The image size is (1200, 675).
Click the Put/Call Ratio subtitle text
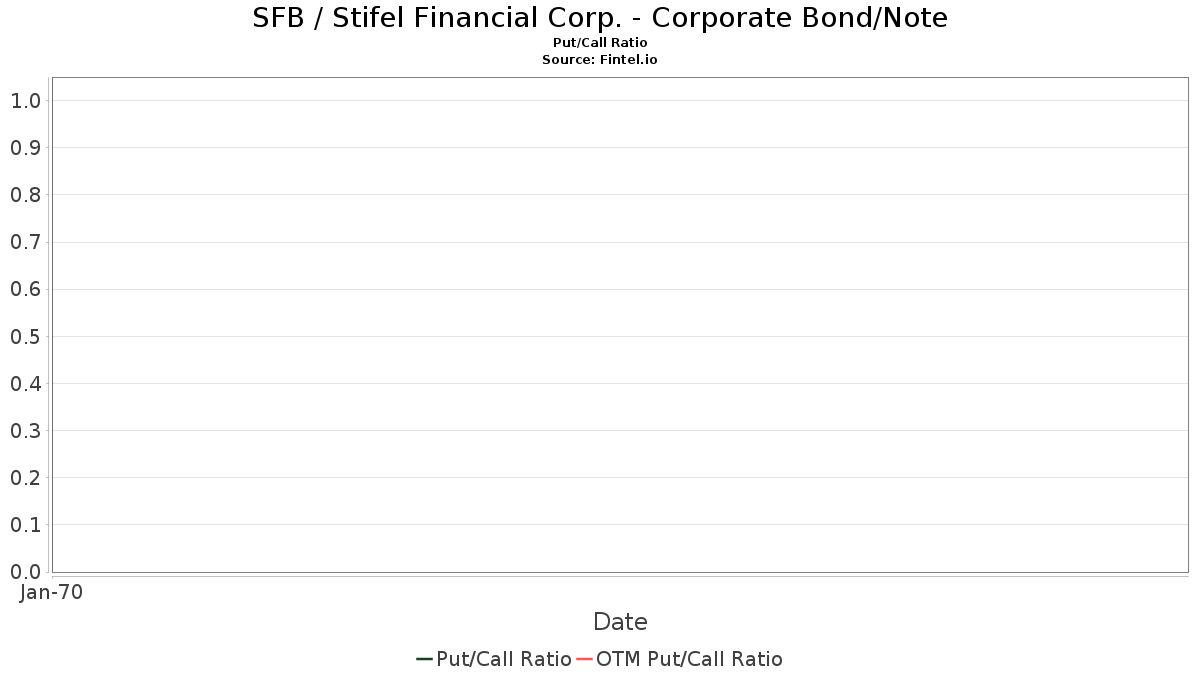tap(600, 43)
